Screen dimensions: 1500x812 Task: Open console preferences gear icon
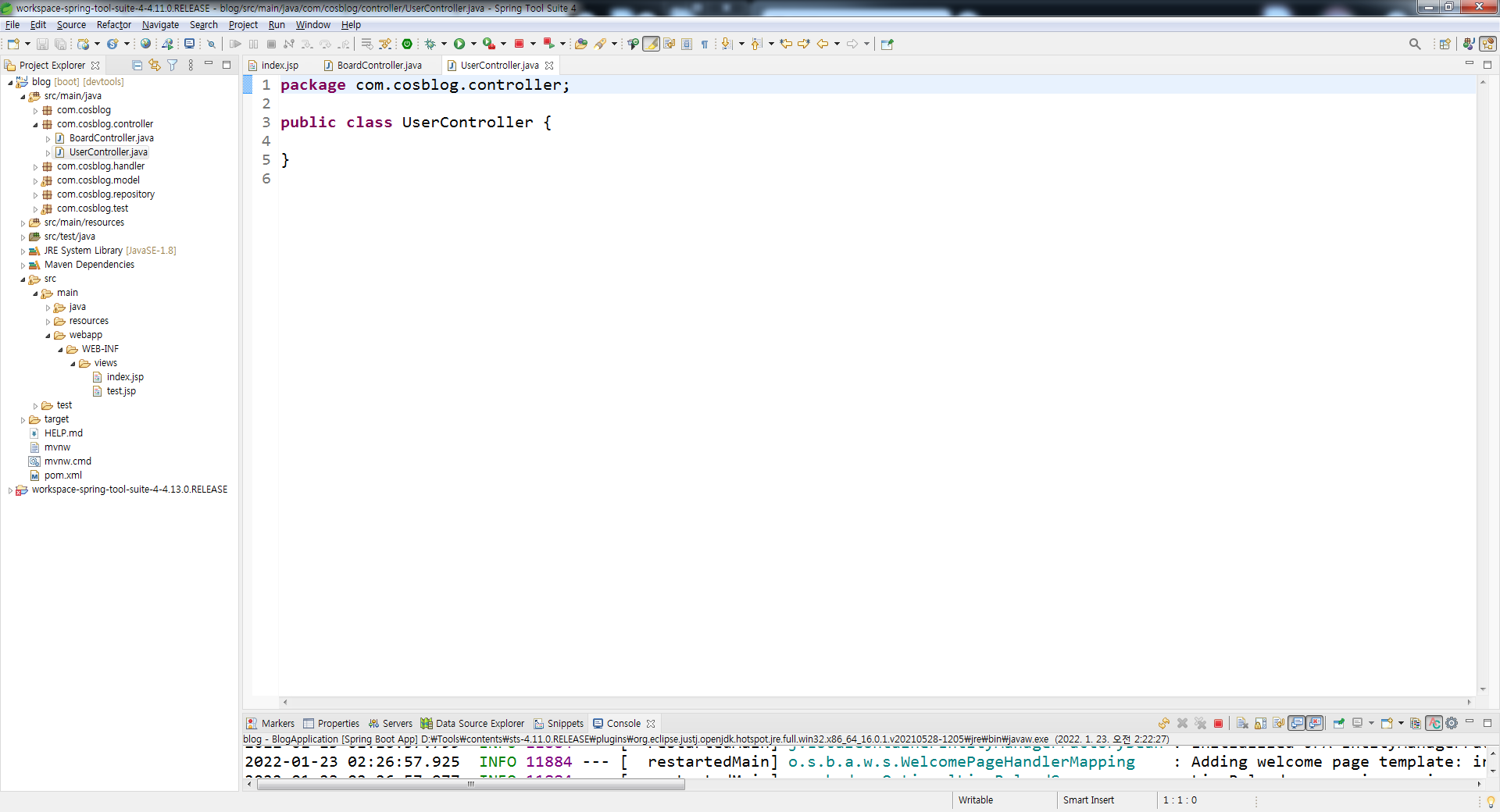[1452, 723]
